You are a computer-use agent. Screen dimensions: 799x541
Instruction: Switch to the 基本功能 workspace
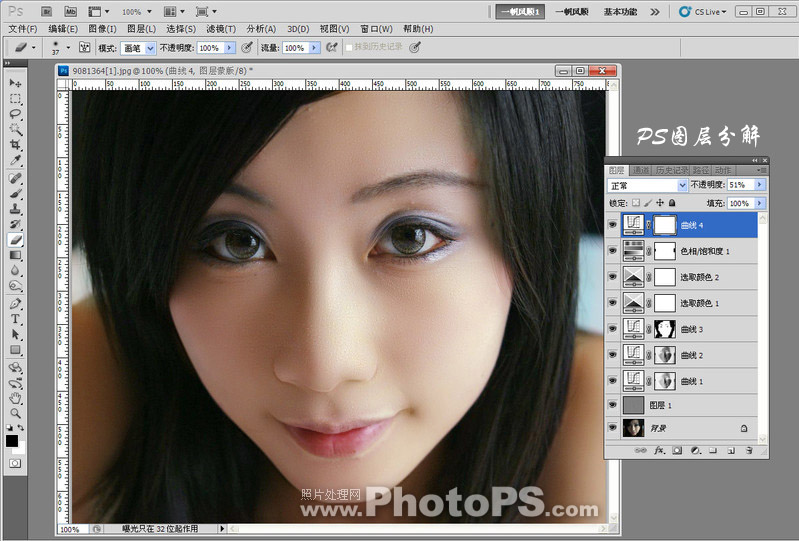(620, 12)
